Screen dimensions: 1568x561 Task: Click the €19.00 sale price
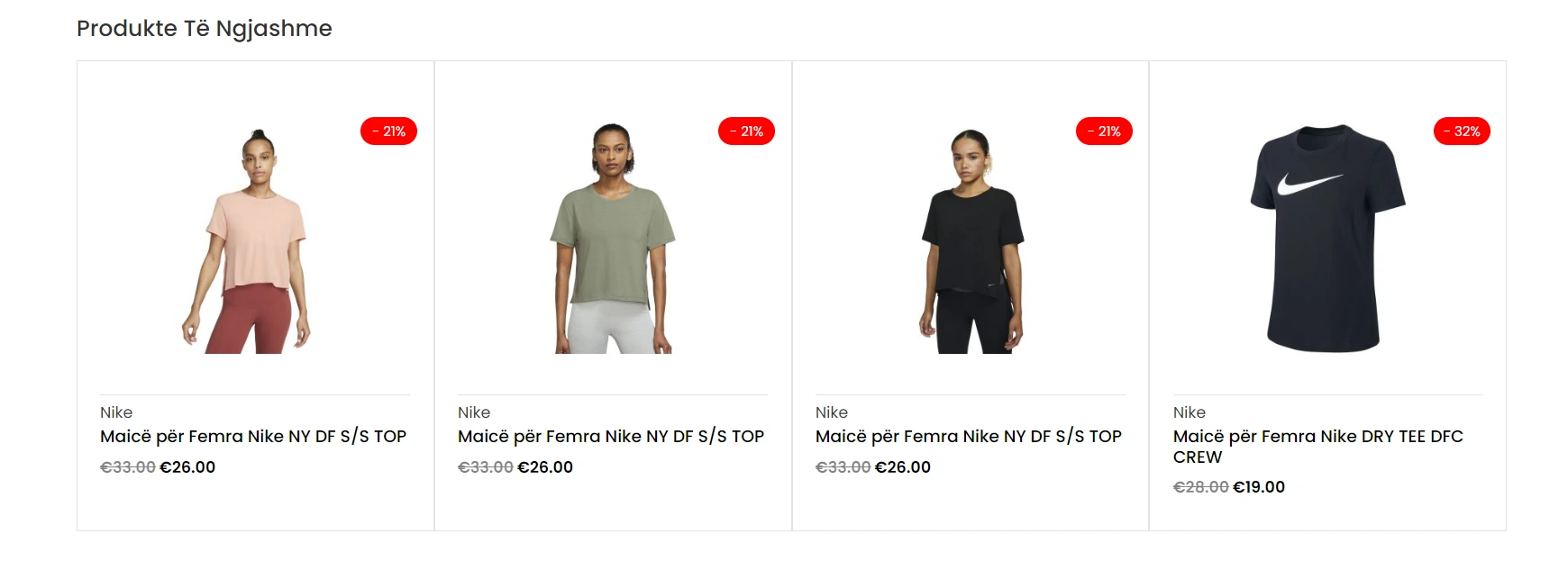(x=1259, y=487)
